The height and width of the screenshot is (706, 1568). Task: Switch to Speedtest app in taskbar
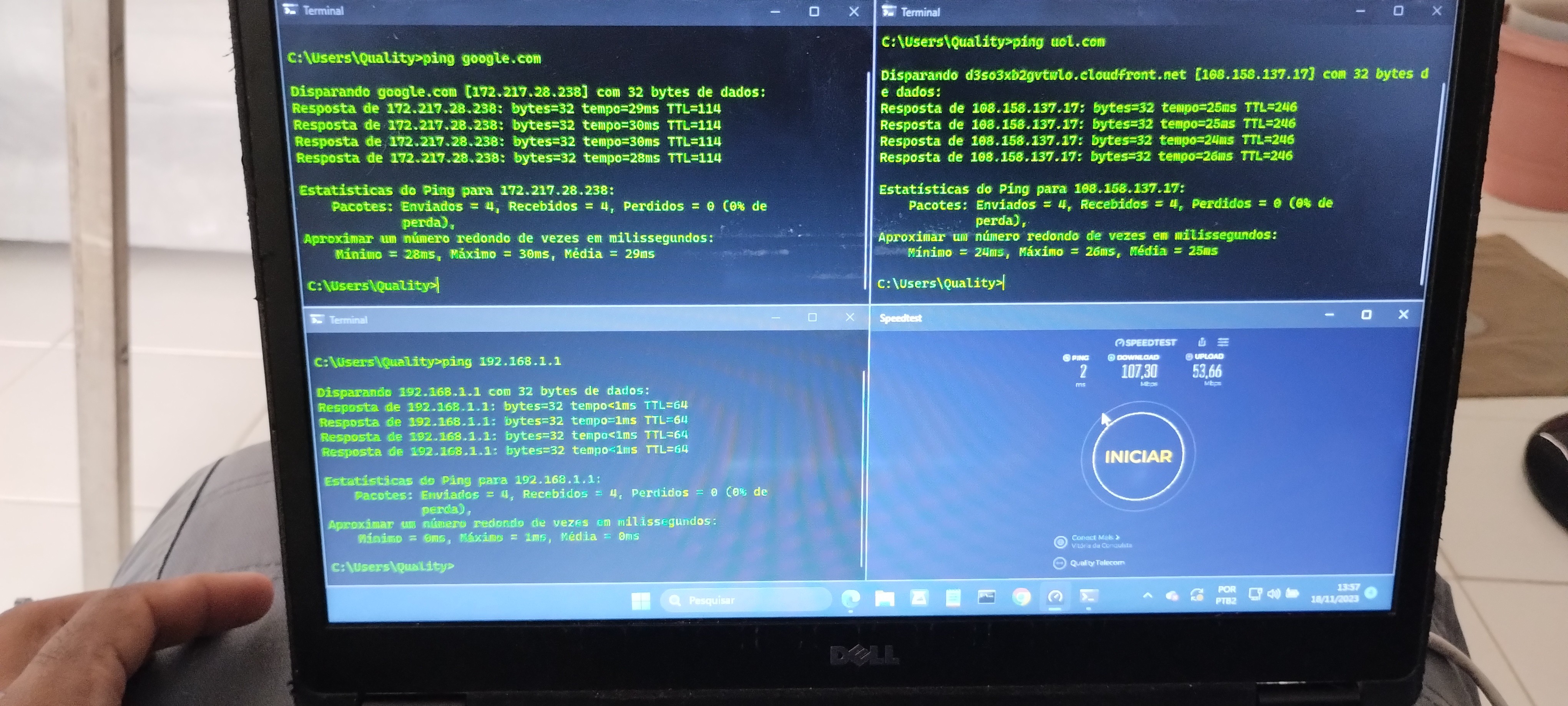pyautogui.click(x=1055, y=597)
